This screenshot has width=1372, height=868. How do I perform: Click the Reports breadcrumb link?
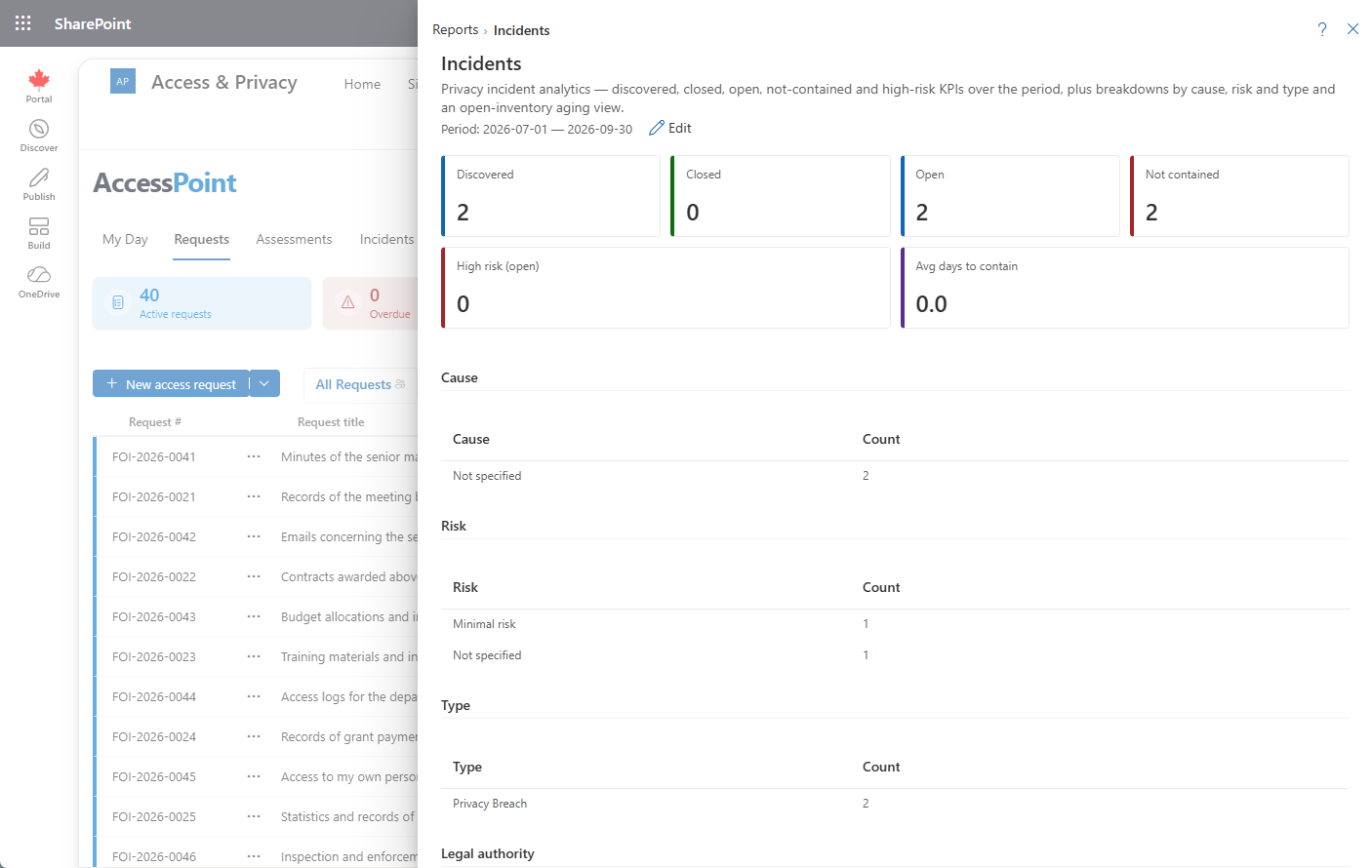pos(456,30)
